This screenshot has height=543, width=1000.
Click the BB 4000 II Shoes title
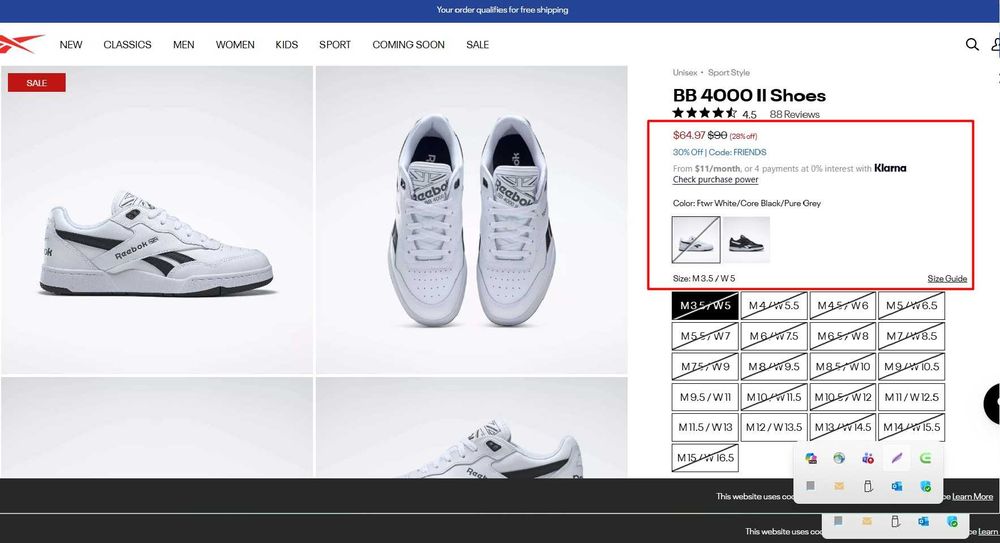749,95
